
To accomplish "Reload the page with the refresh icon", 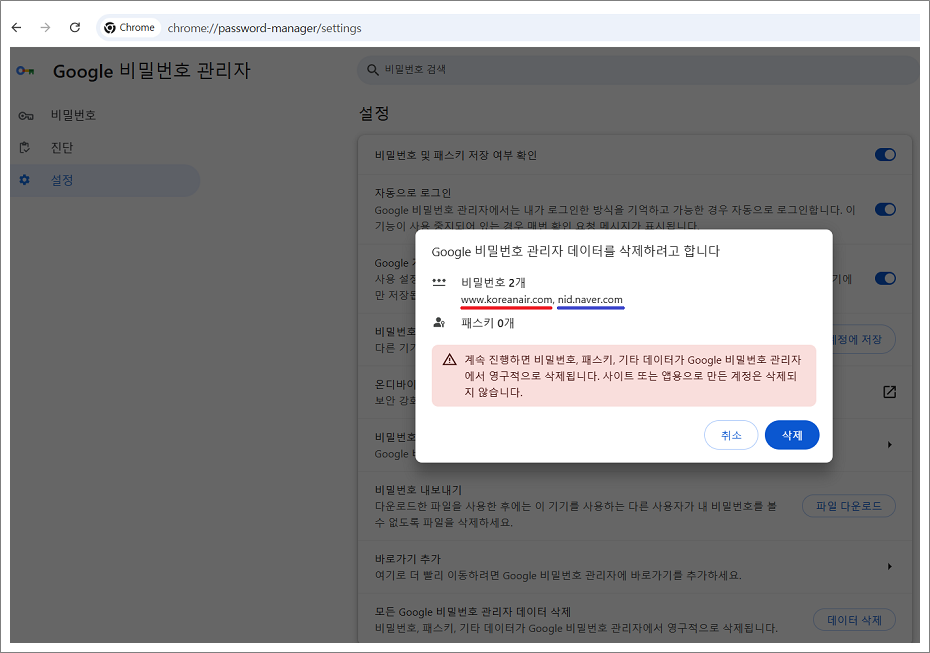I will (x=75, y=27).
